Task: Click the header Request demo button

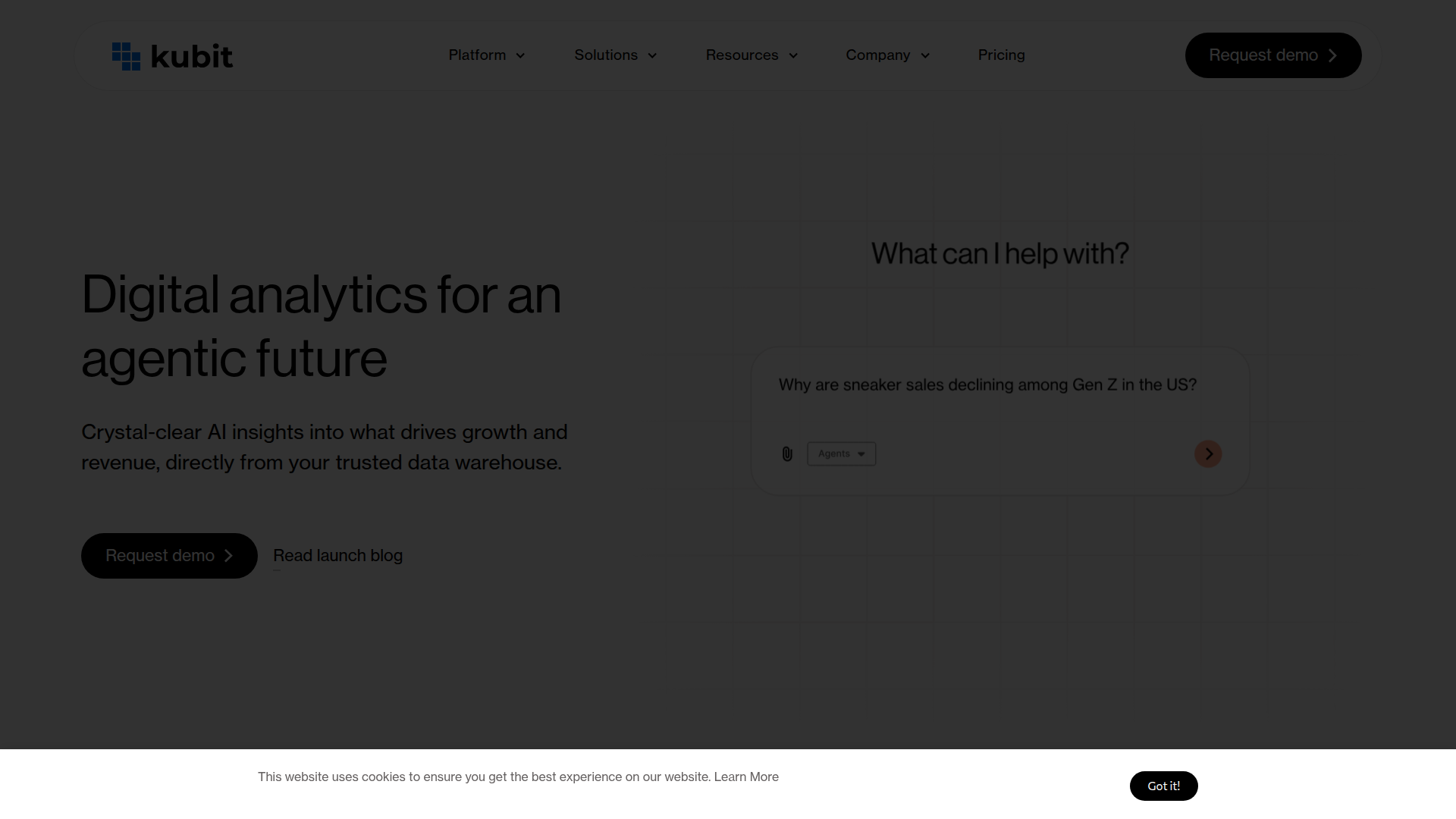Action: pyautogui.click(x=1263, y=55)
